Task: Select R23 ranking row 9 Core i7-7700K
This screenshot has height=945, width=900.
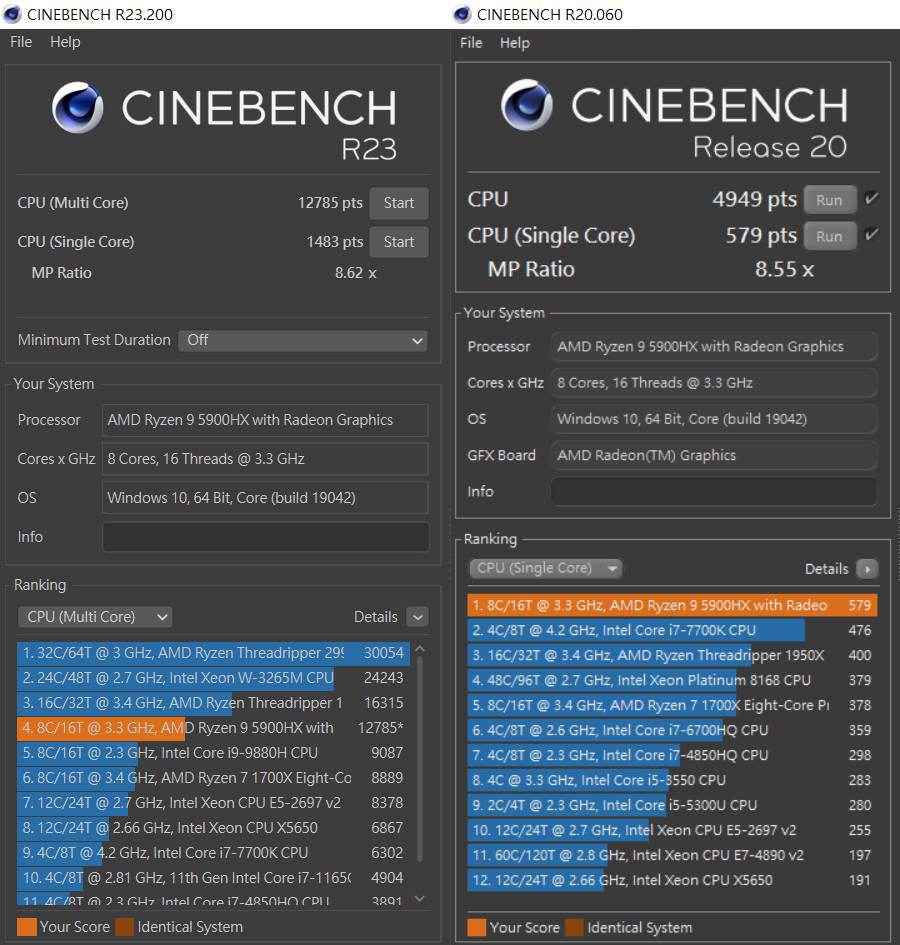Action: click(213, 853)
